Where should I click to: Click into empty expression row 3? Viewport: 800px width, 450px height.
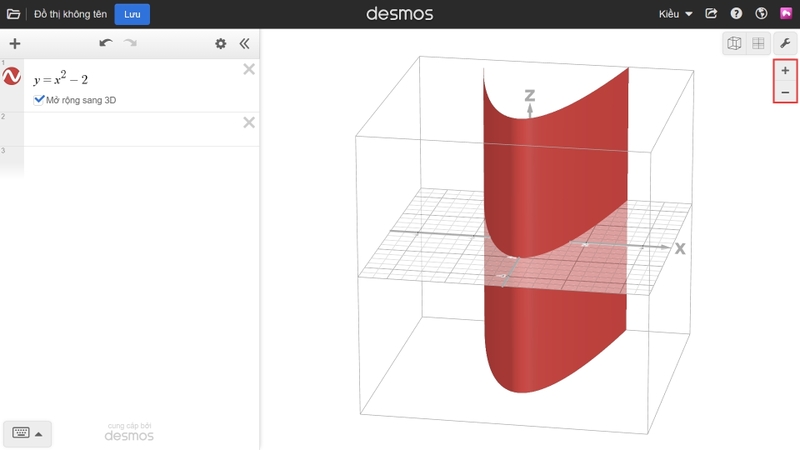141,162
